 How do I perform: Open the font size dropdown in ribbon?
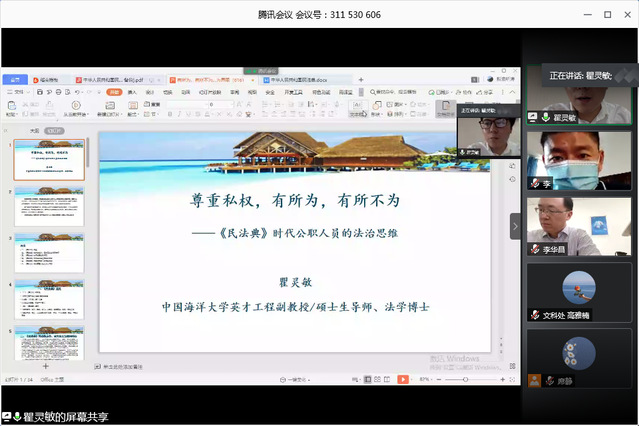[229, 104]
